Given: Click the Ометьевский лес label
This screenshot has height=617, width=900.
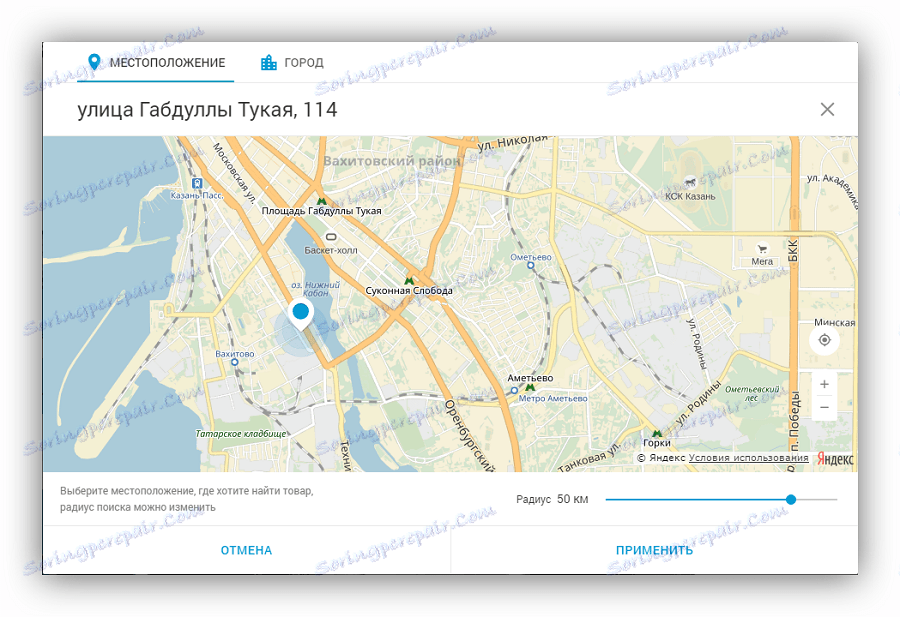Looking at the screenshot, I should pyautogui.click(x=752, y=393).
